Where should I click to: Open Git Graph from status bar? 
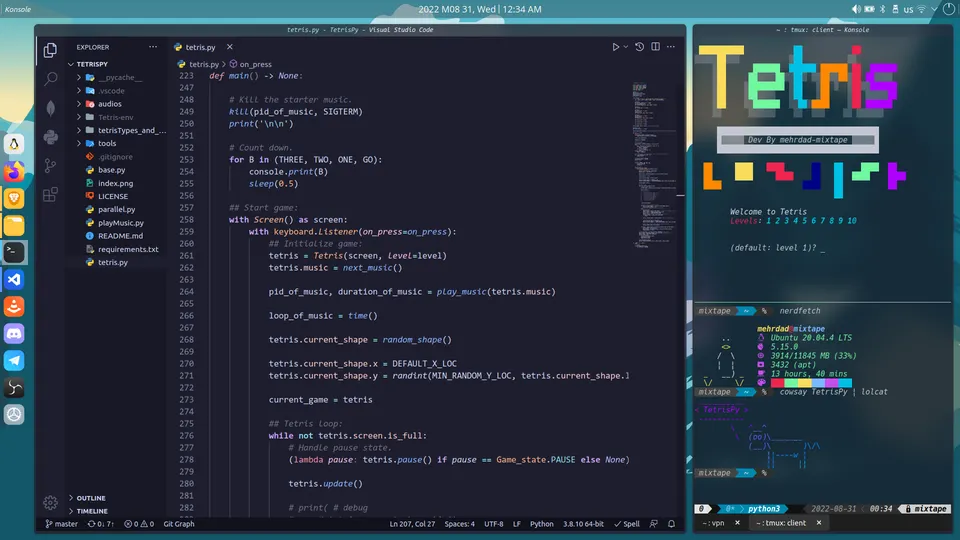tap(179, 523)
